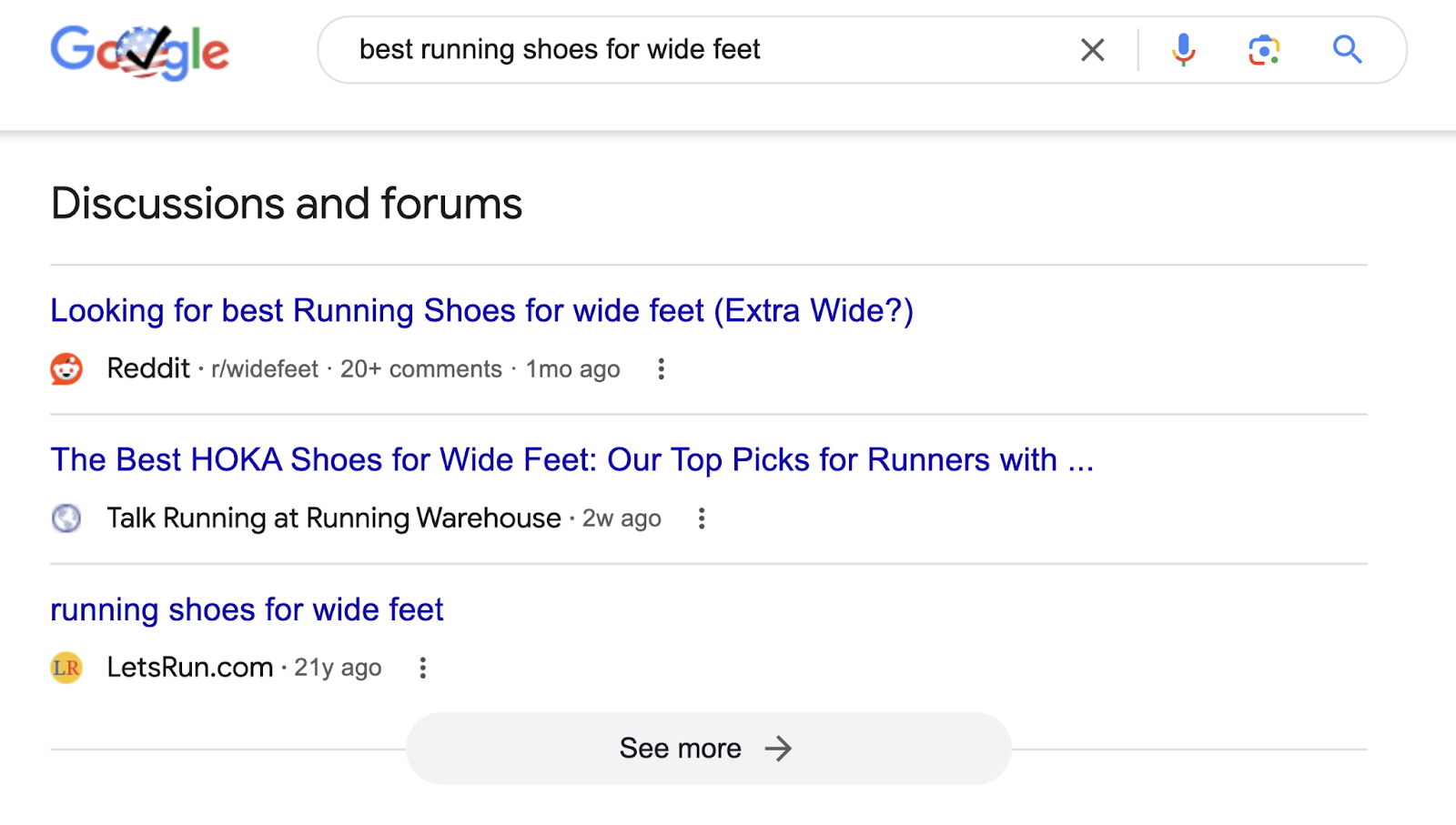Click the r/widefeet subreddit label
The image size is (1456, 825).
pos(265,369)
